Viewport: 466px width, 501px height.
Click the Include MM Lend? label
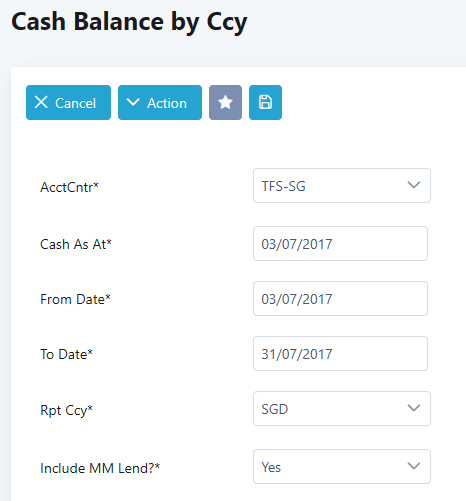point(100,468)
